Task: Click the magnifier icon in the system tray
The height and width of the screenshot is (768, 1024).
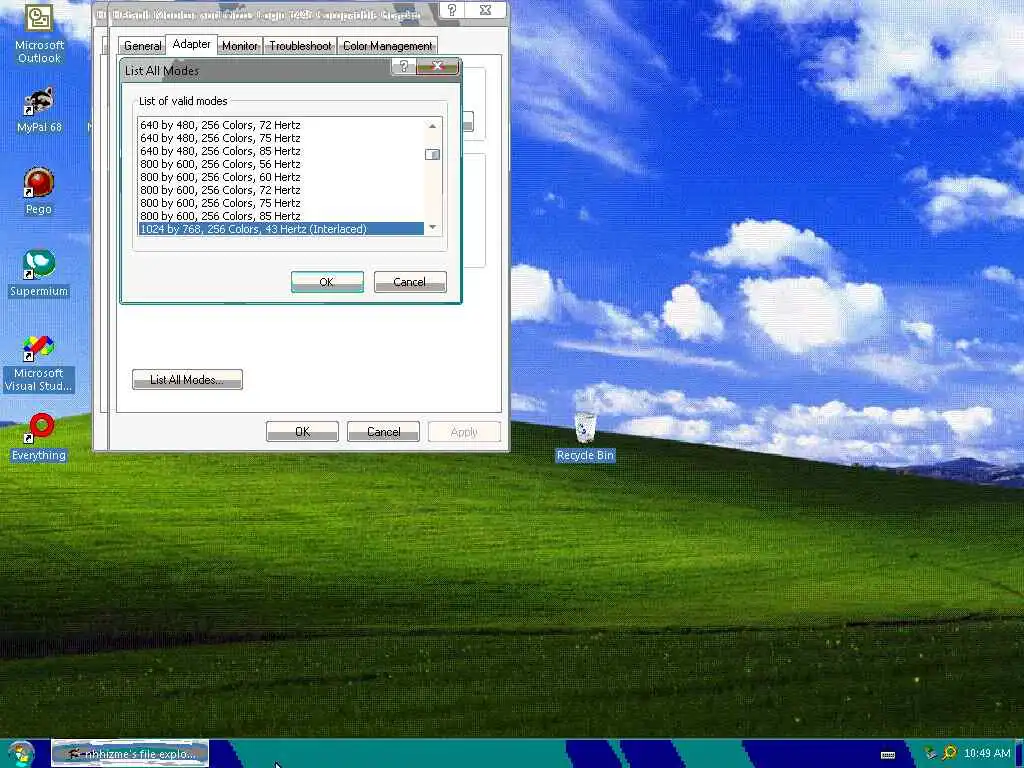Action: [x=950, y=753]
